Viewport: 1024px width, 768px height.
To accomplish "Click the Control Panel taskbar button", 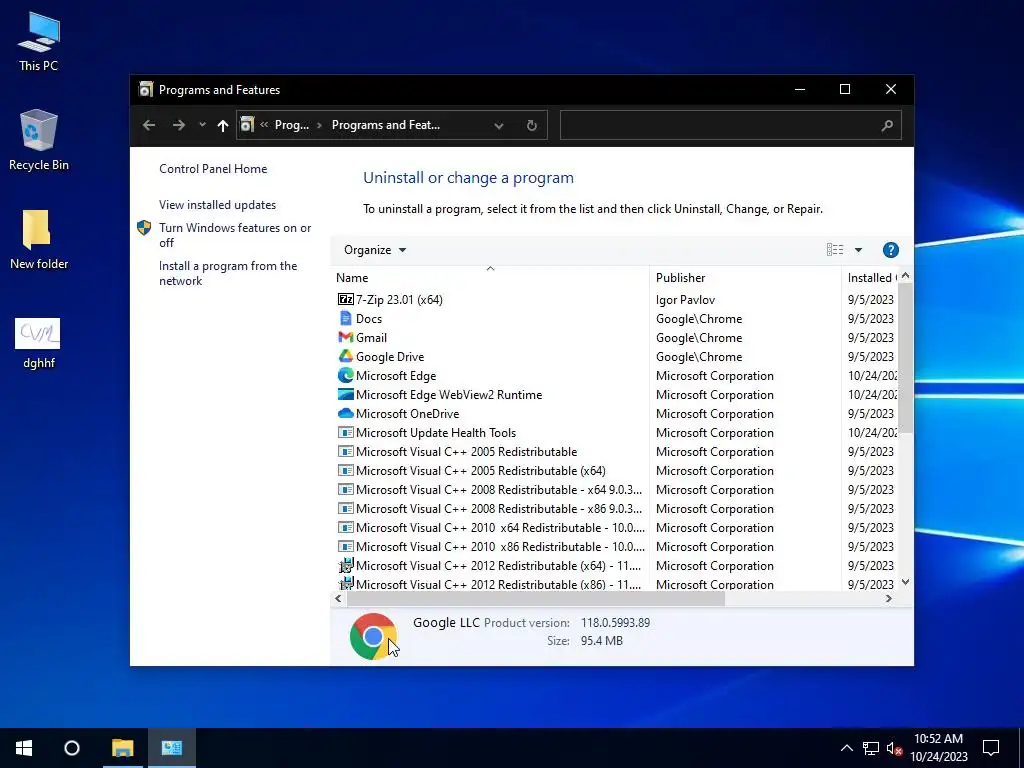I will point(172,748).
